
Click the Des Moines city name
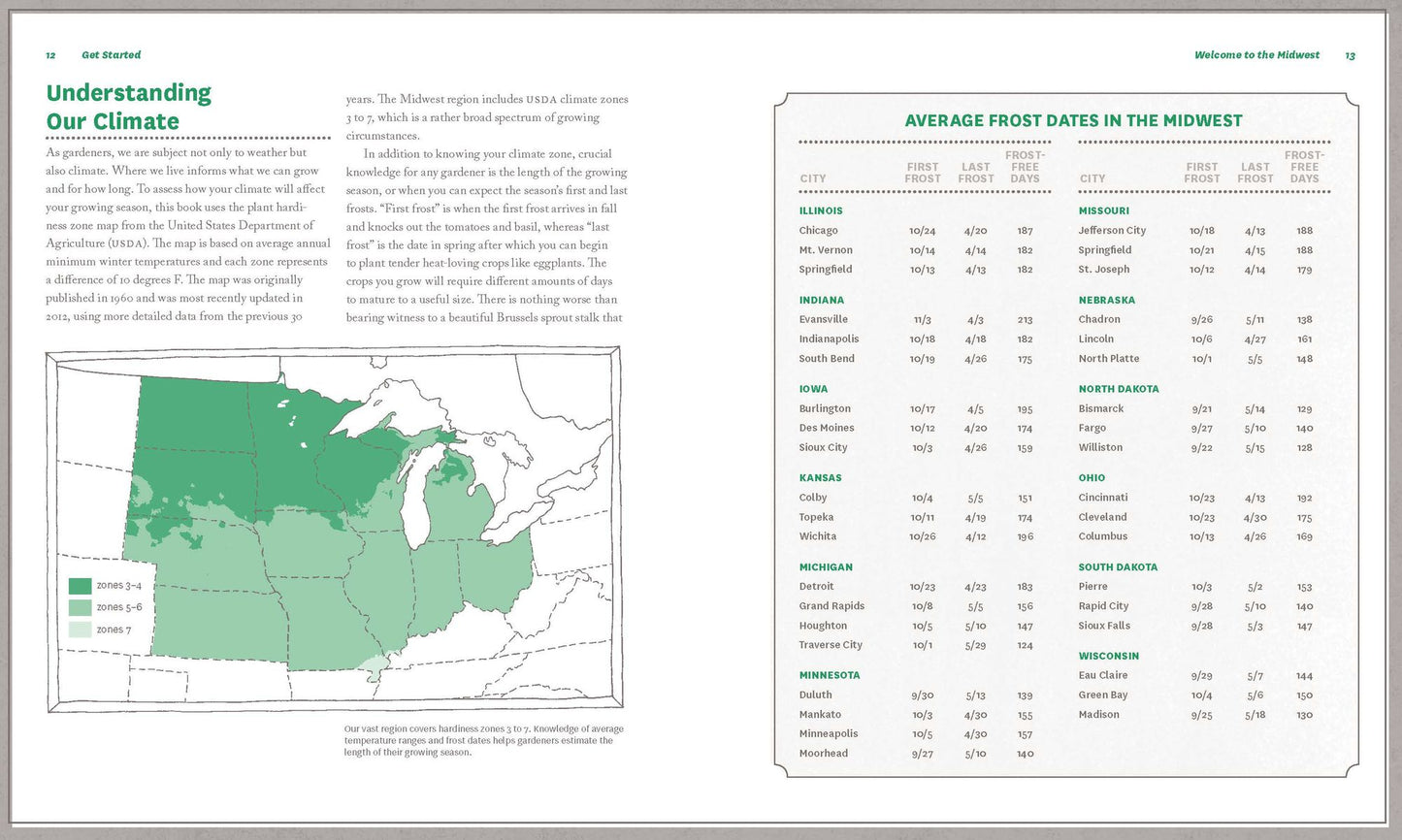(827, 428)
